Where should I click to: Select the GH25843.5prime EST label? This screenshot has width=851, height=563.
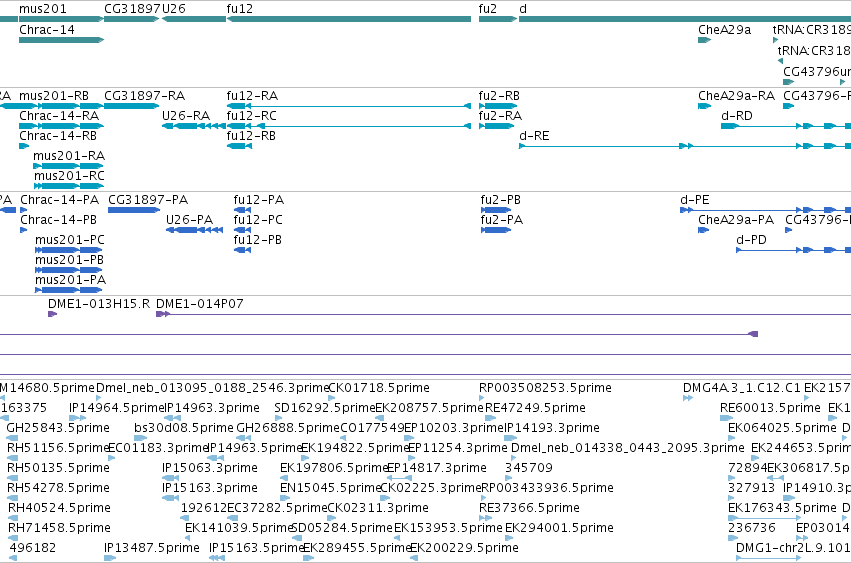coord(58,429)
